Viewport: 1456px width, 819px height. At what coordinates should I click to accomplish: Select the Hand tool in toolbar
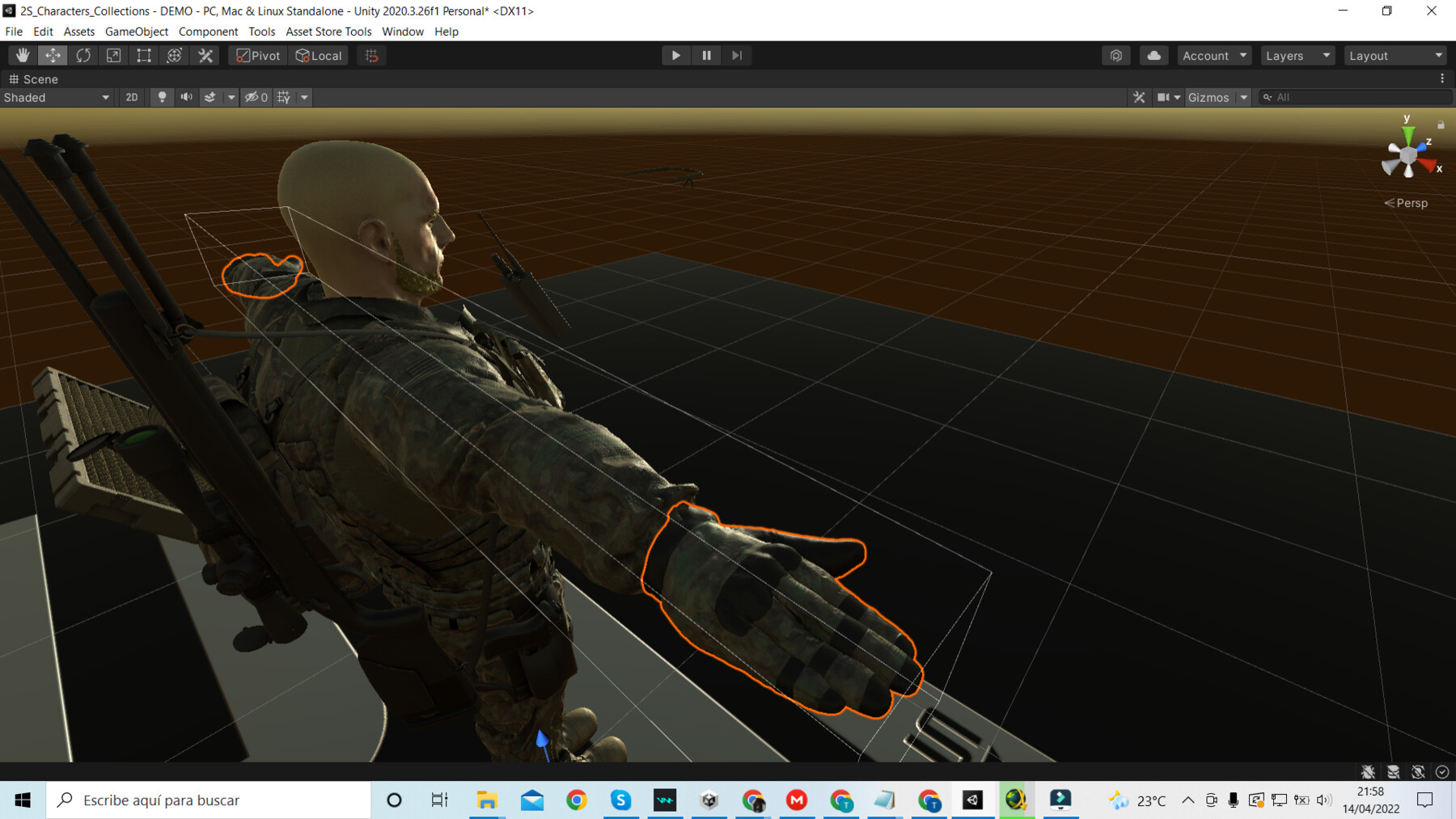click(23, 56)
